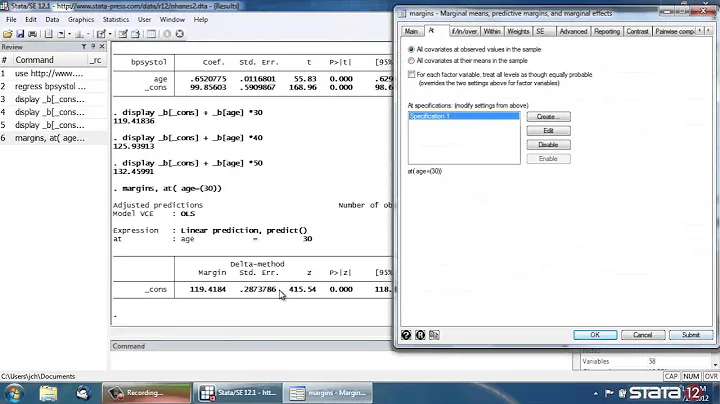Open the File menu

click(11, 20)
